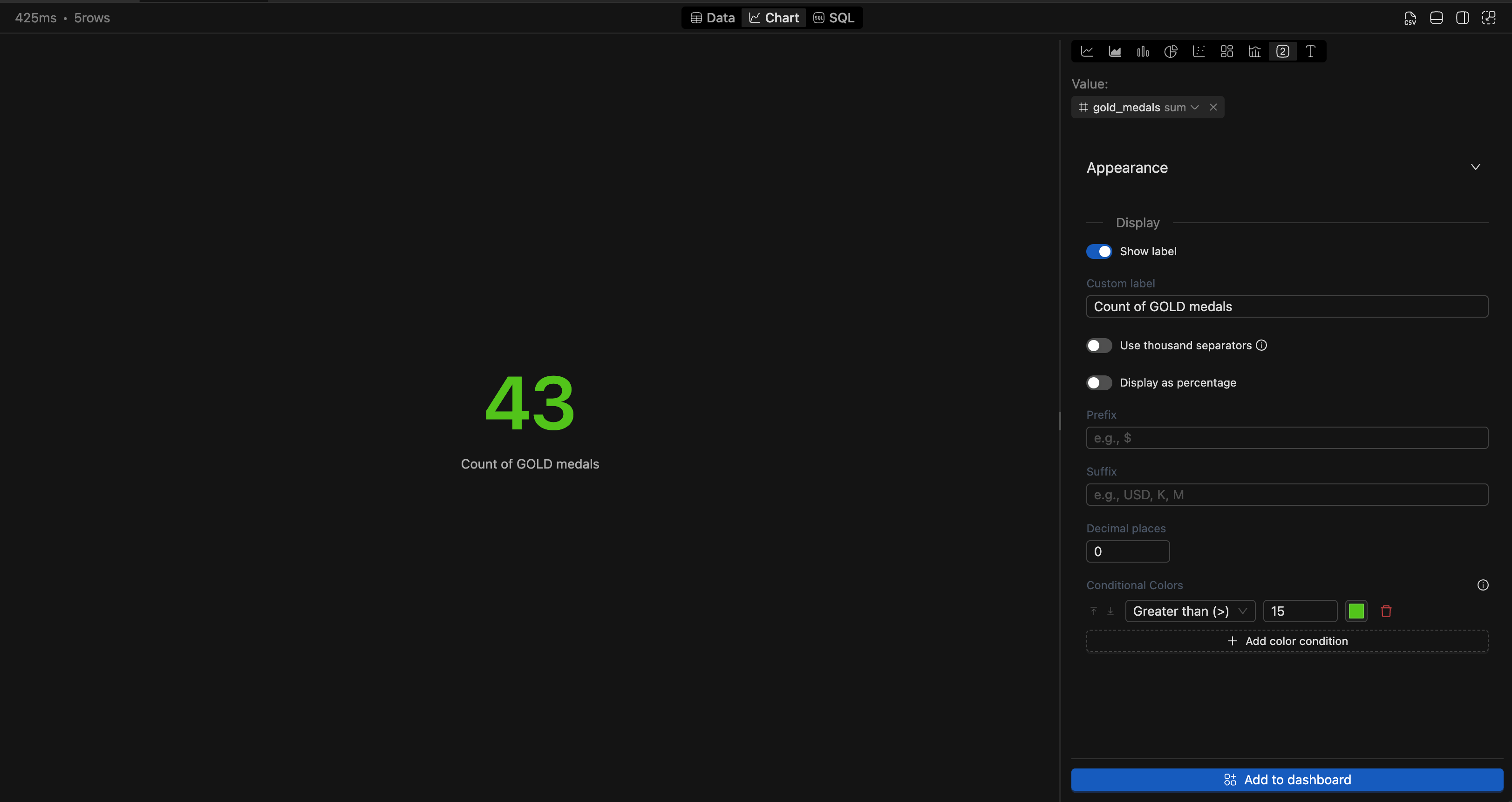Enable Display as percentage toggle
Viewport: 1512px width, 802px height.
(x=1099, y=382)
